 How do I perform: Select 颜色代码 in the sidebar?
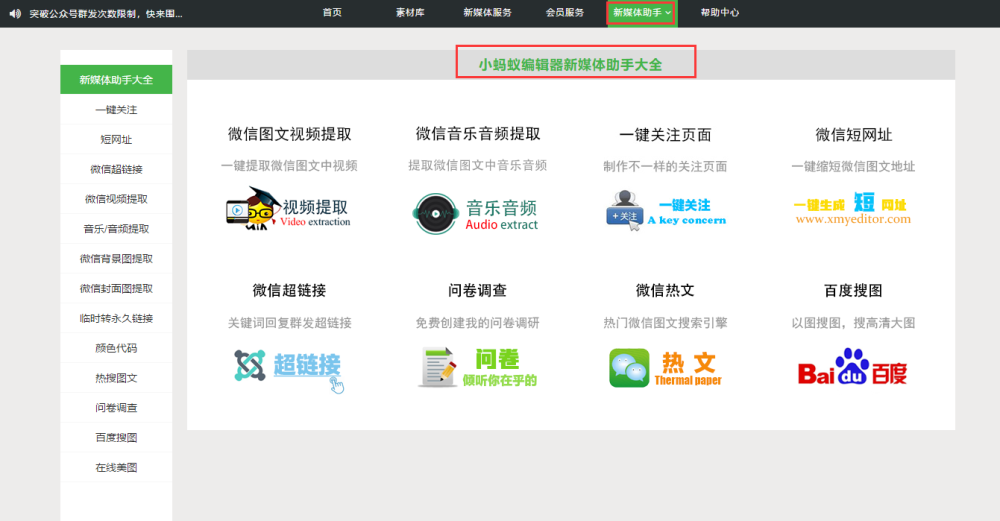point(116,348)
